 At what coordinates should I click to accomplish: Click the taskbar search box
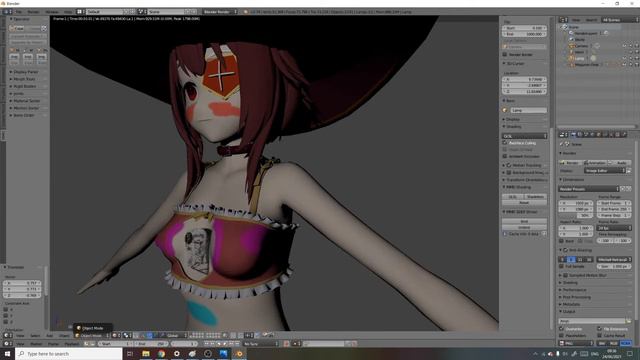point(69,353)
